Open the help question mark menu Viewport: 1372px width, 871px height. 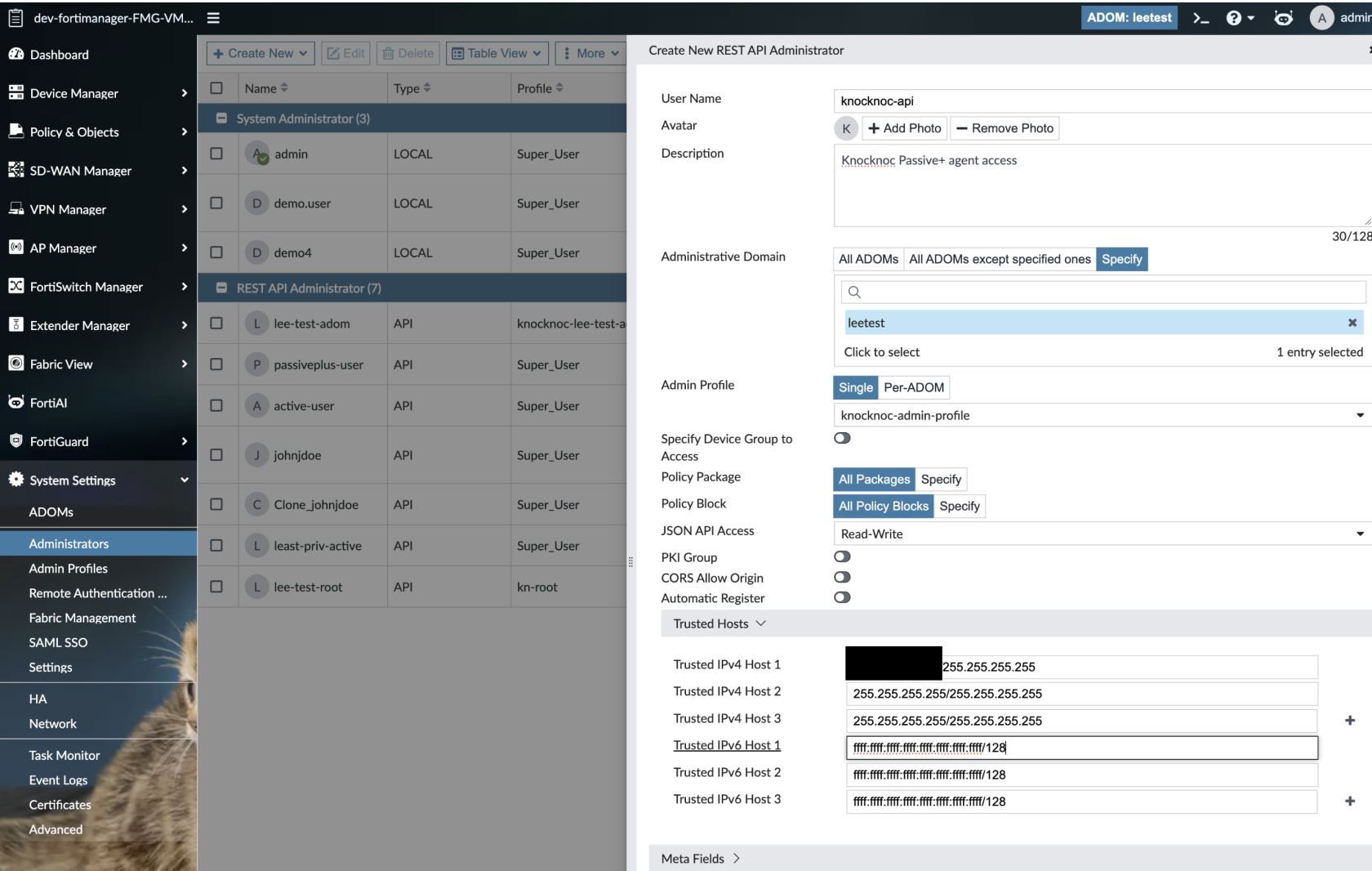(x=1240, y=18)
